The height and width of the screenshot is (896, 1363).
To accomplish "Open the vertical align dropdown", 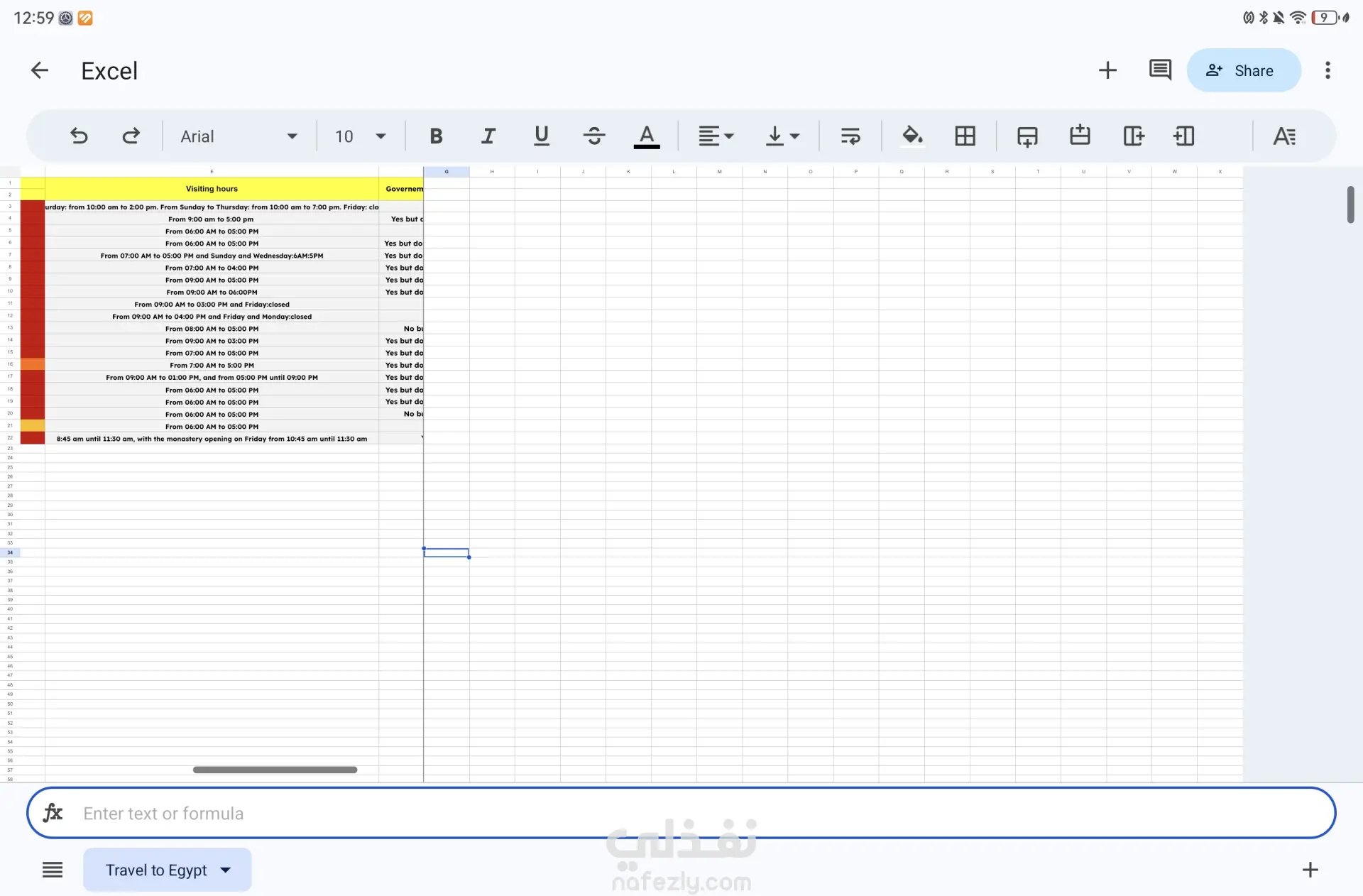I will pyautogui.click(x=782, y=136).
